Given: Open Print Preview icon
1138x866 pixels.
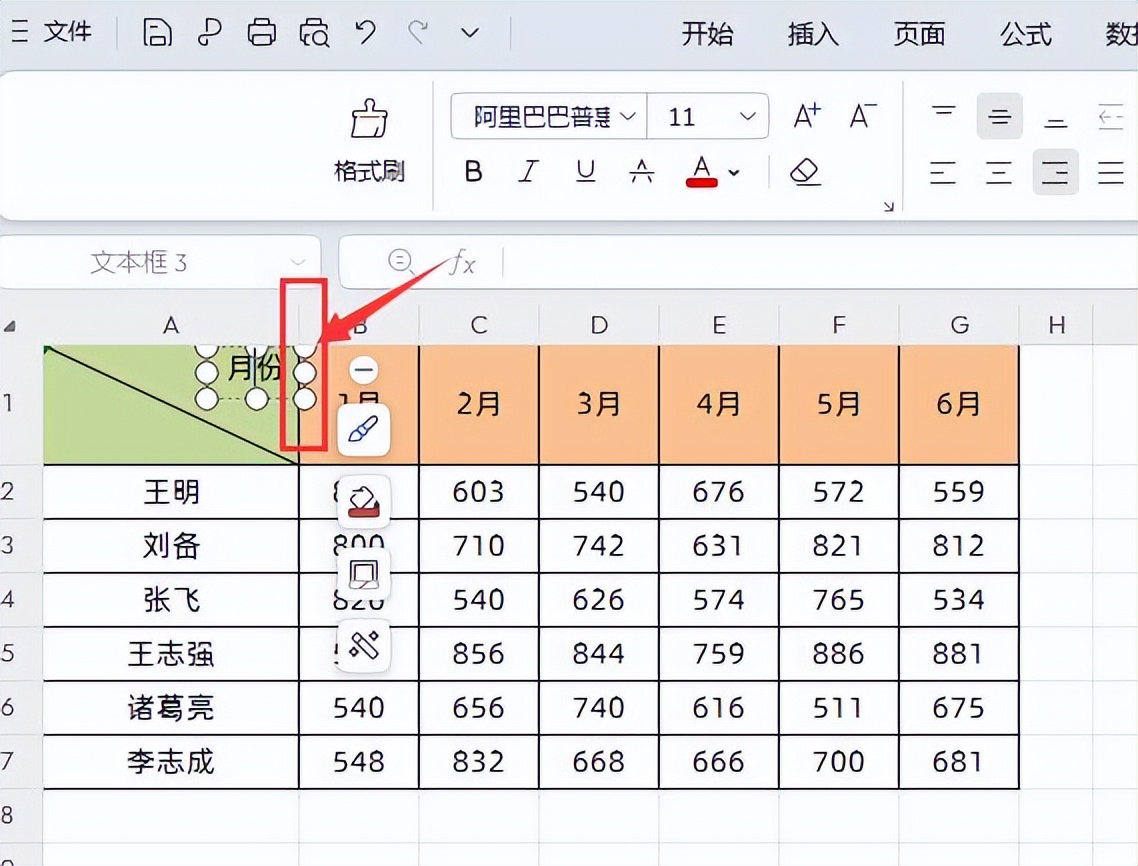Looking at the screenshot, I should (314, 33).
